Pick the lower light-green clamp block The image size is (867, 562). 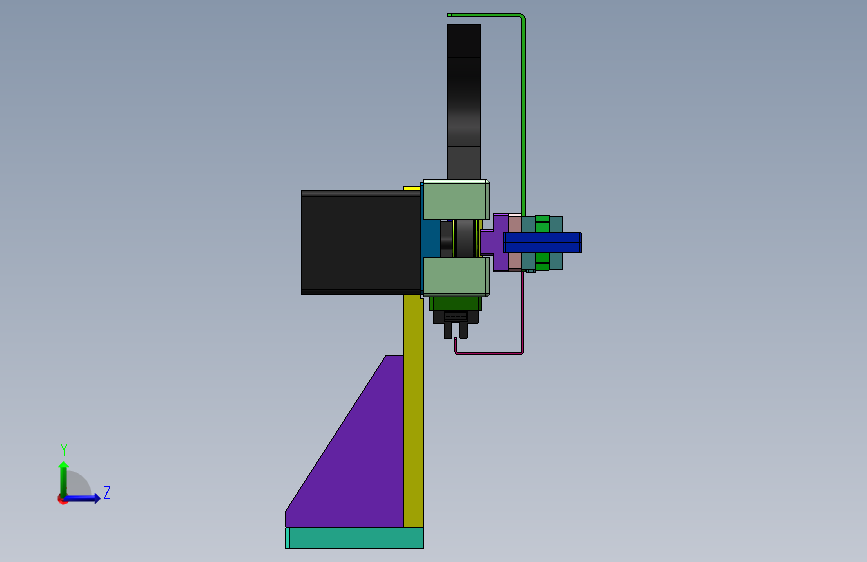(456, 277)
